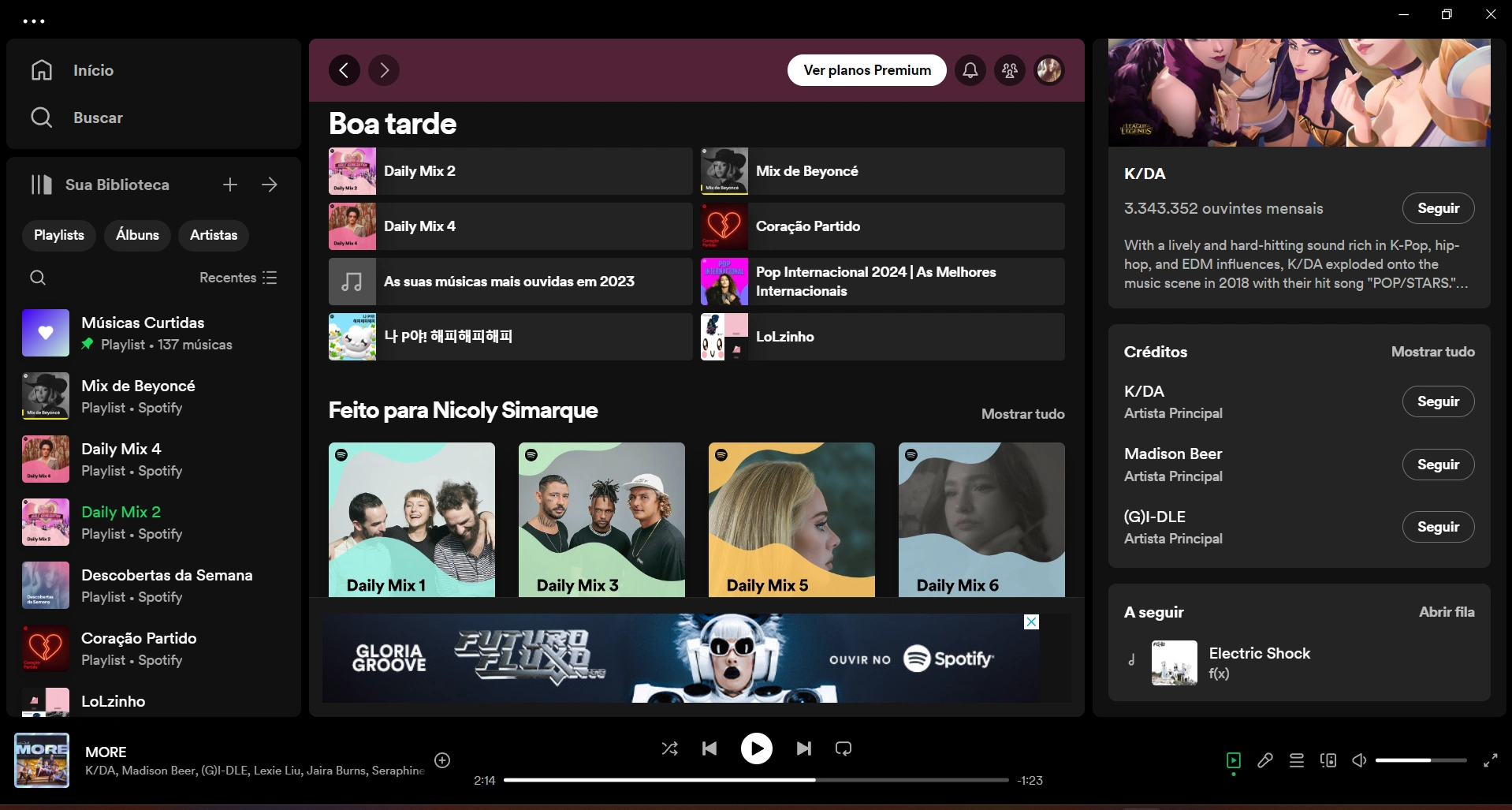Expand the library with arrow icon
Viewport: 1512px width, 810px height.
270,185
